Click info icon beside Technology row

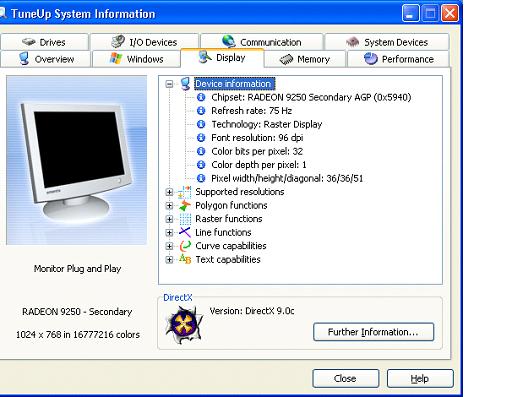tap(201, 124)
